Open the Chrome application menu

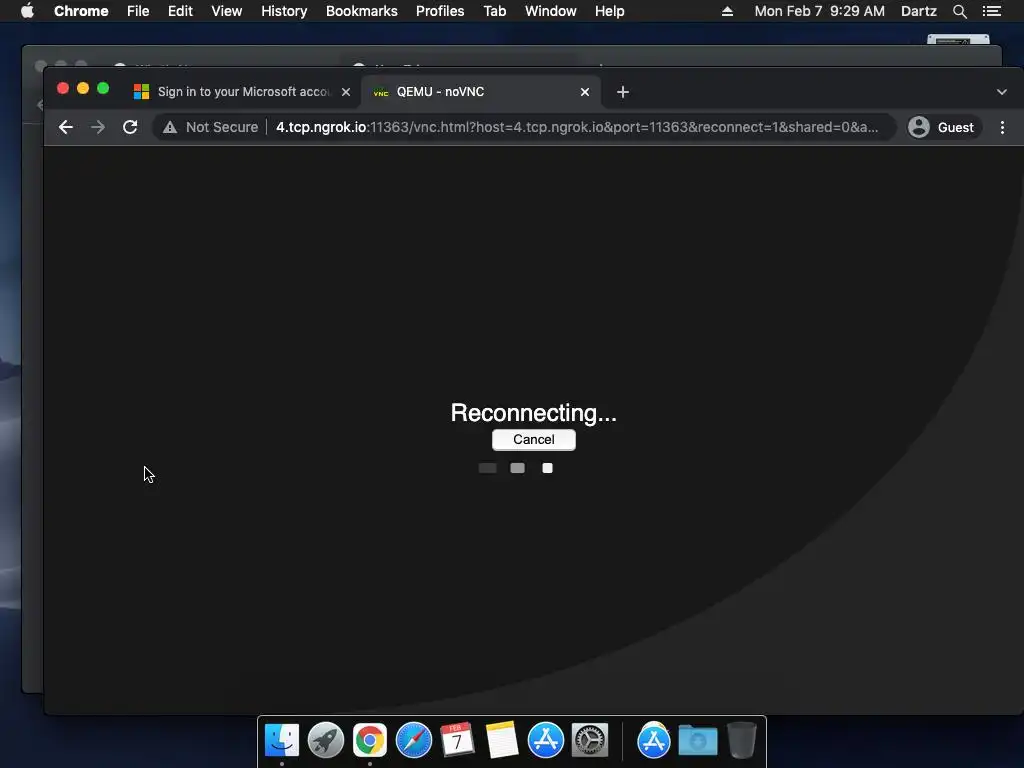click(81, 11)
